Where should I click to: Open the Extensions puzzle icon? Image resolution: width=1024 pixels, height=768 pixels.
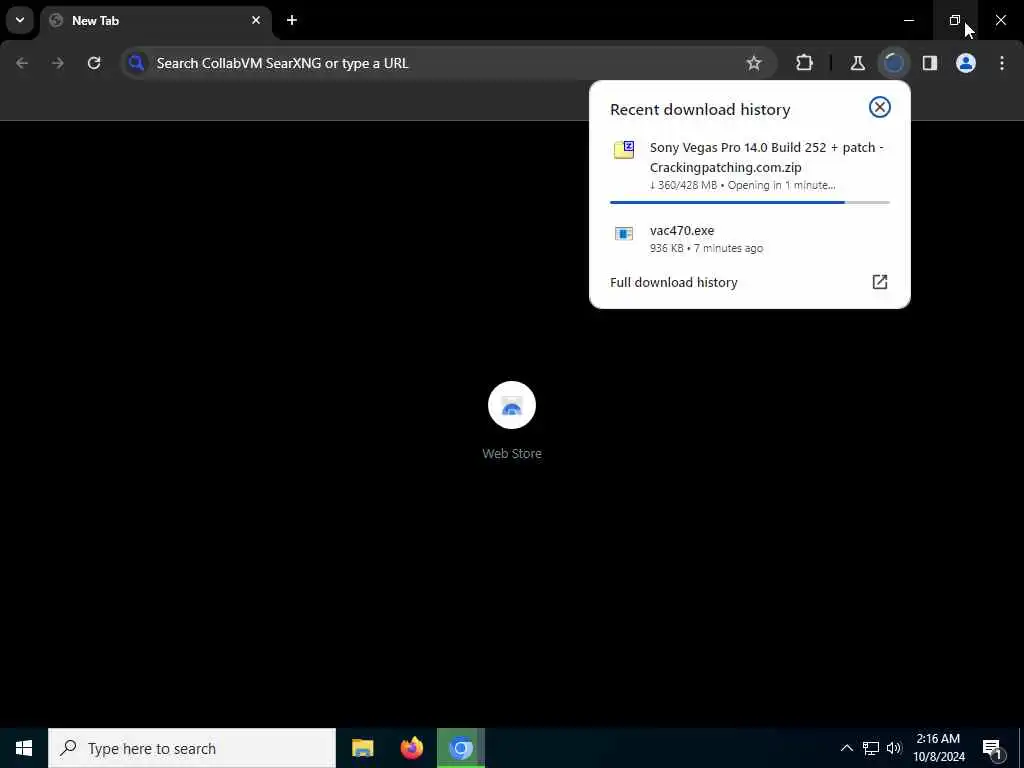pos(805,63)
